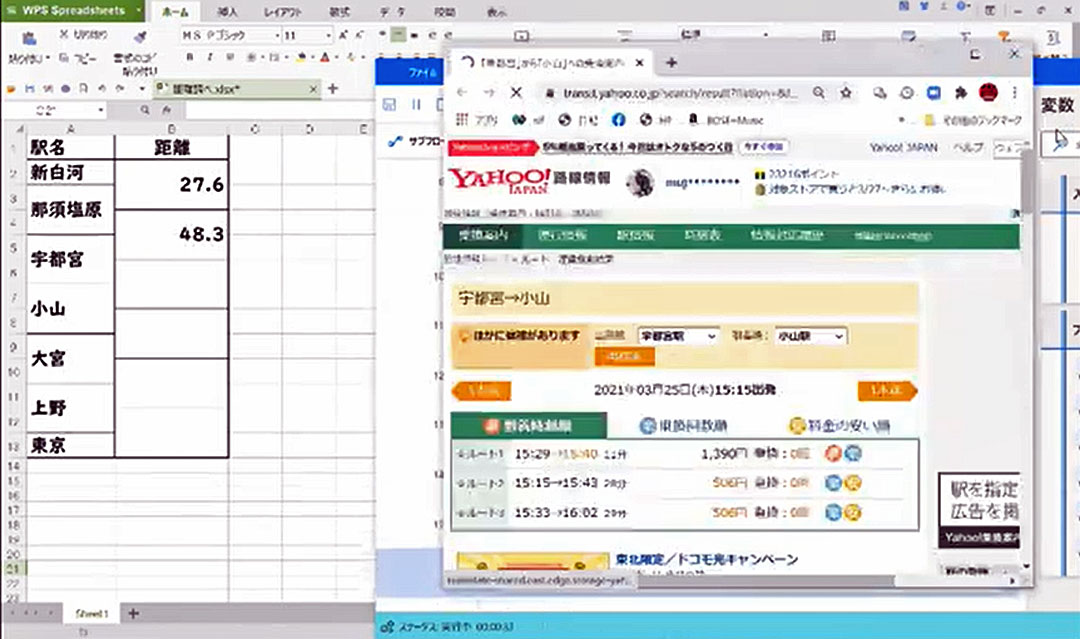Click the zoom magnifier icon in address bar

pyautogui.click(x=818, y=92)
